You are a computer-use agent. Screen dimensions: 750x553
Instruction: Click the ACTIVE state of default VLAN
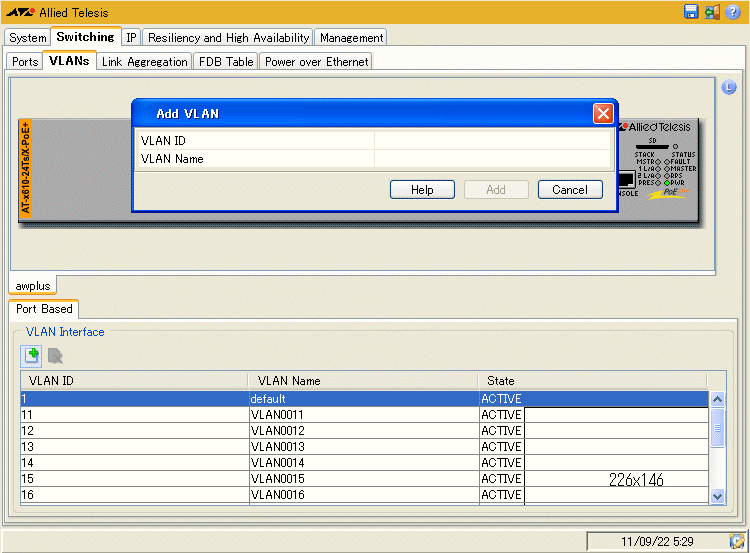(501, 399)
